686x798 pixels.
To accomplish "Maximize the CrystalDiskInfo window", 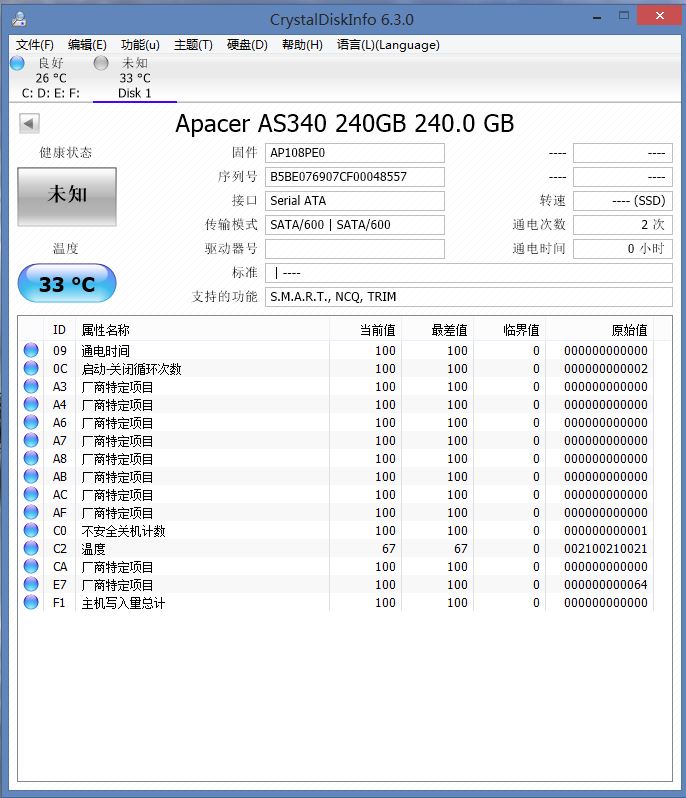I will 623,16.
